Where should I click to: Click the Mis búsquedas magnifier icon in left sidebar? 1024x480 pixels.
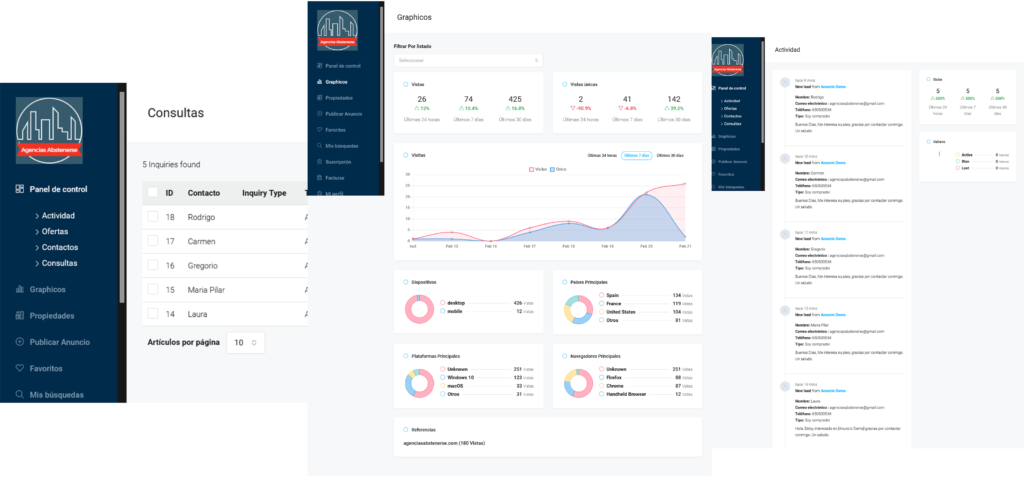[20, 395]
